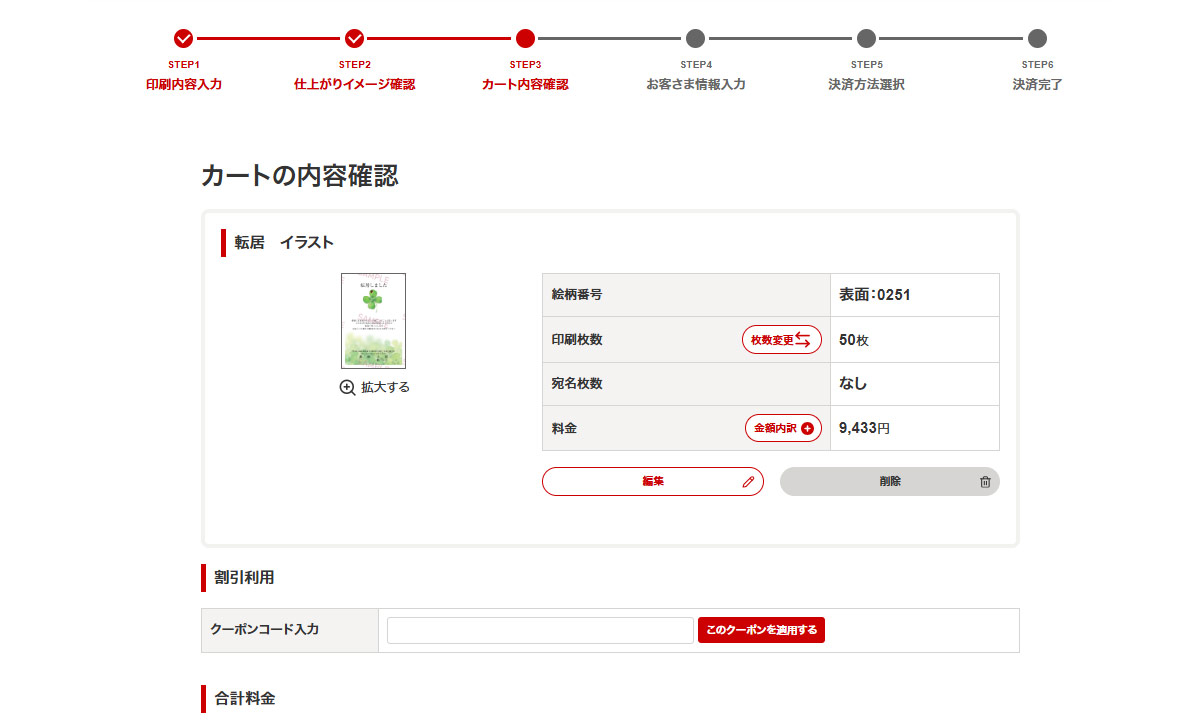Focus the クーポンコード入力 text field
This screenshot has width=1200, height=726.
click(x=540, y=630)
